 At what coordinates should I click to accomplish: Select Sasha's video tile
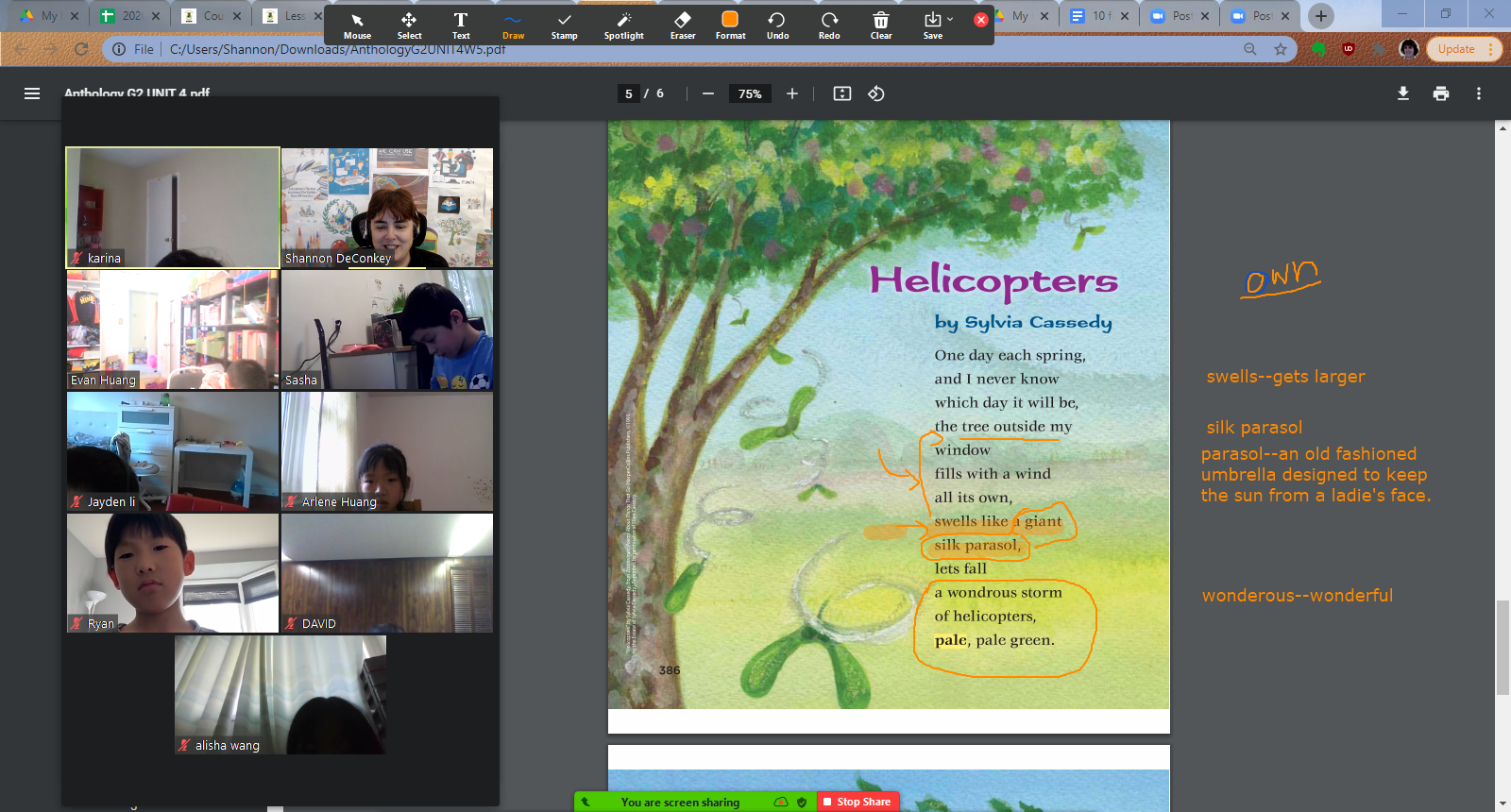pos(387,330)
